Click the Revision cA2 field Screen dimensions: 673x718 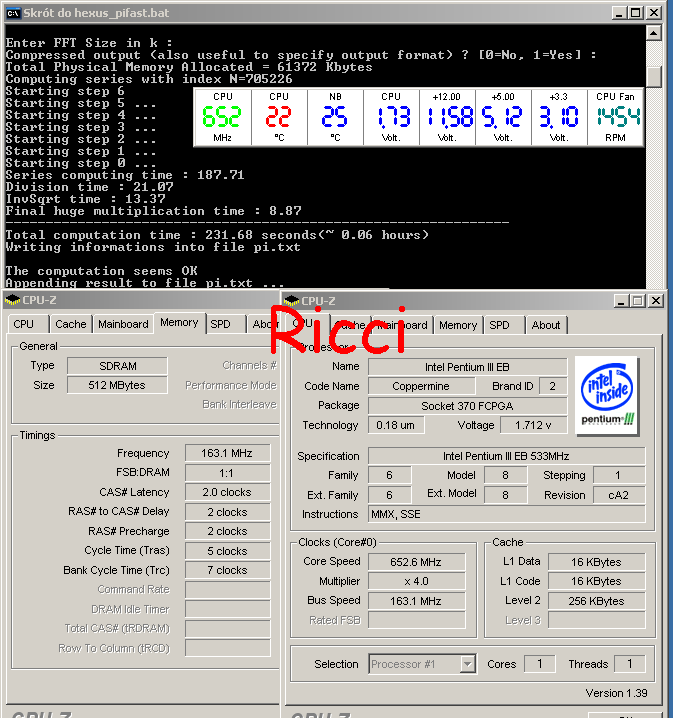[x=619, y=495]
